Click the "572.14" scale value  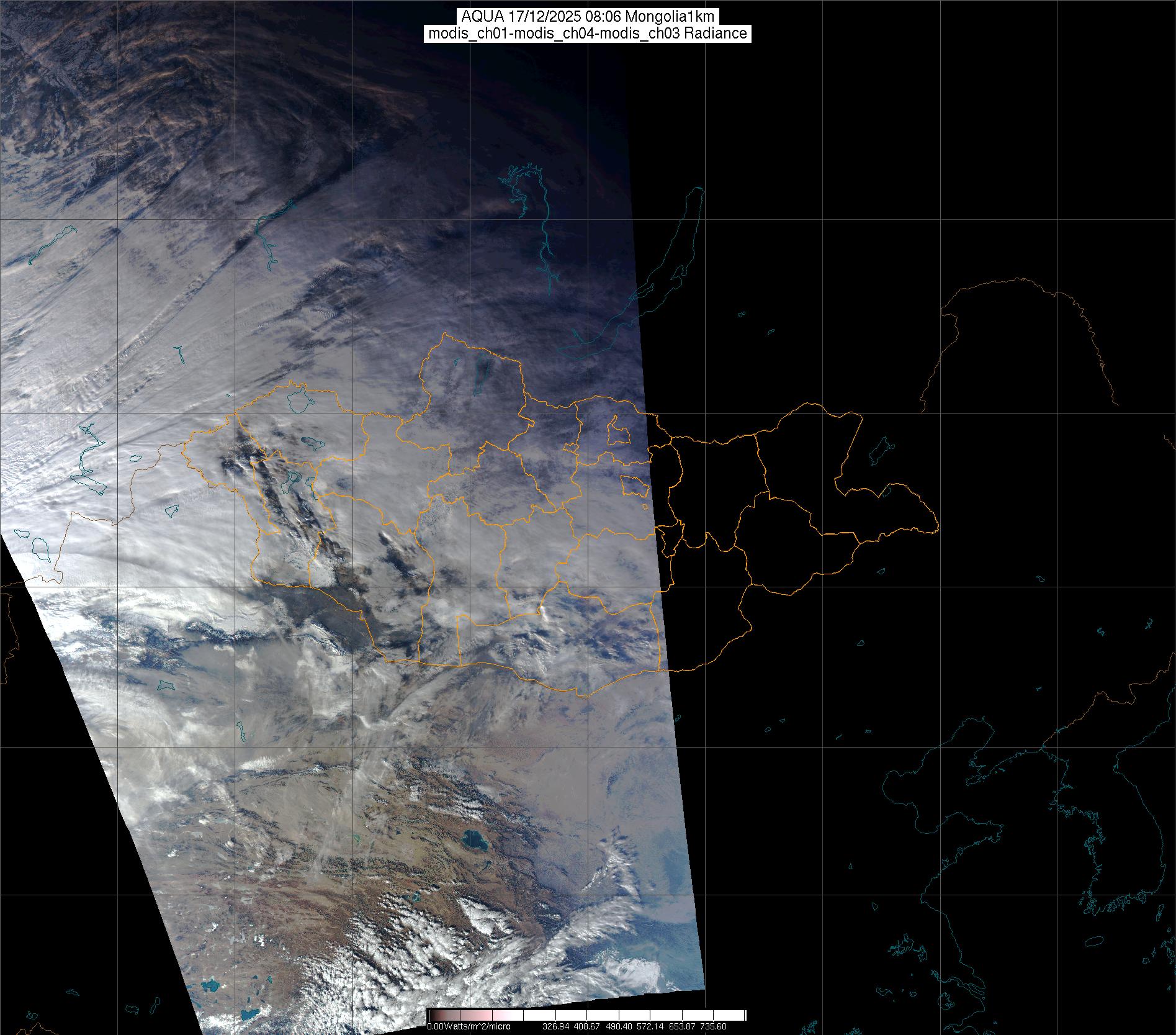point(650,1026)
